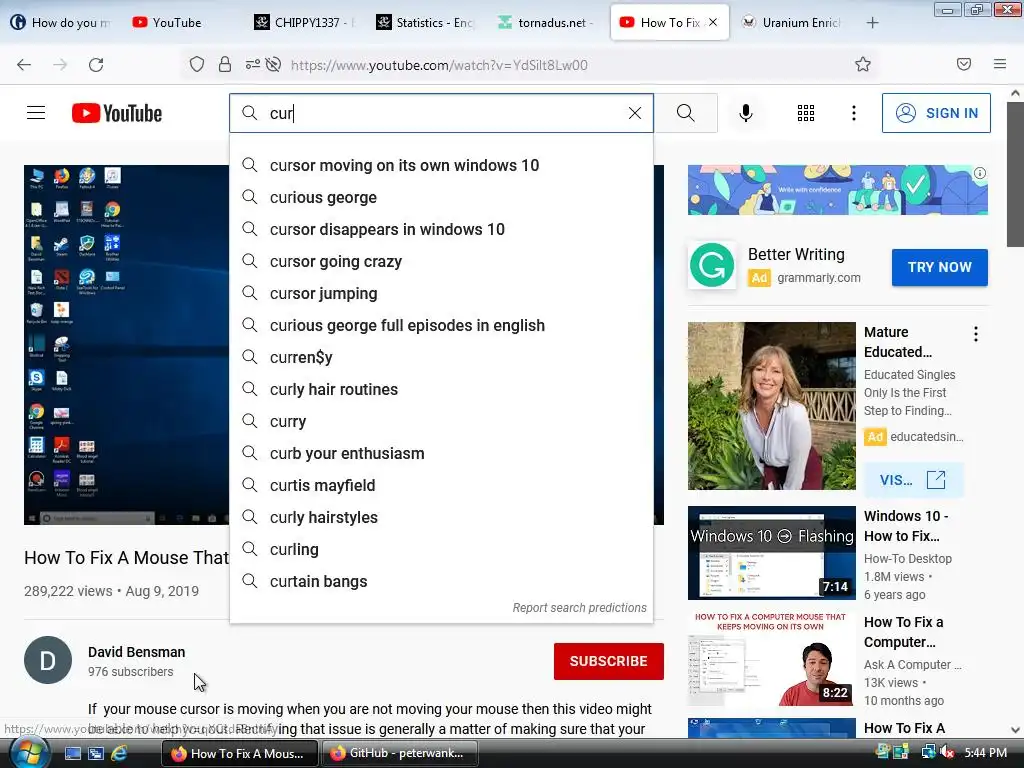Open the ad info icon on banner
Image resolution: width=1024 pixels, height=768 pixels.
tap(980, 173)
